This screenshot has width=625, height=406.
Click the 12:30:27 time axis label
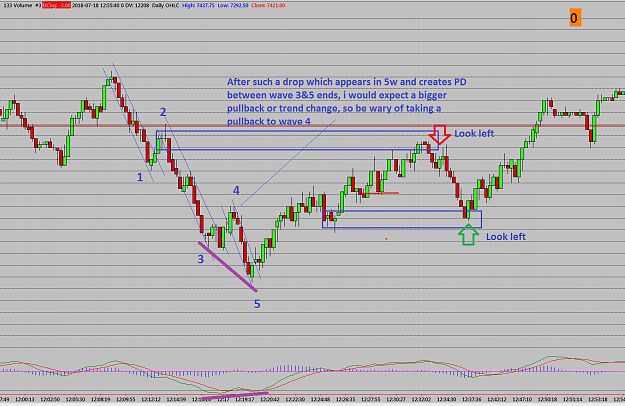click(396, 399)
